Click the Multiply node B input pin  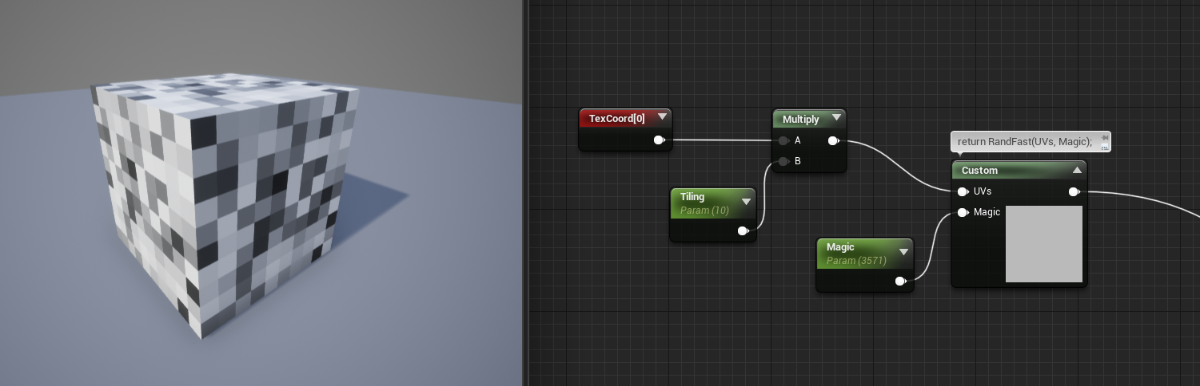click(x=783, y=160)
